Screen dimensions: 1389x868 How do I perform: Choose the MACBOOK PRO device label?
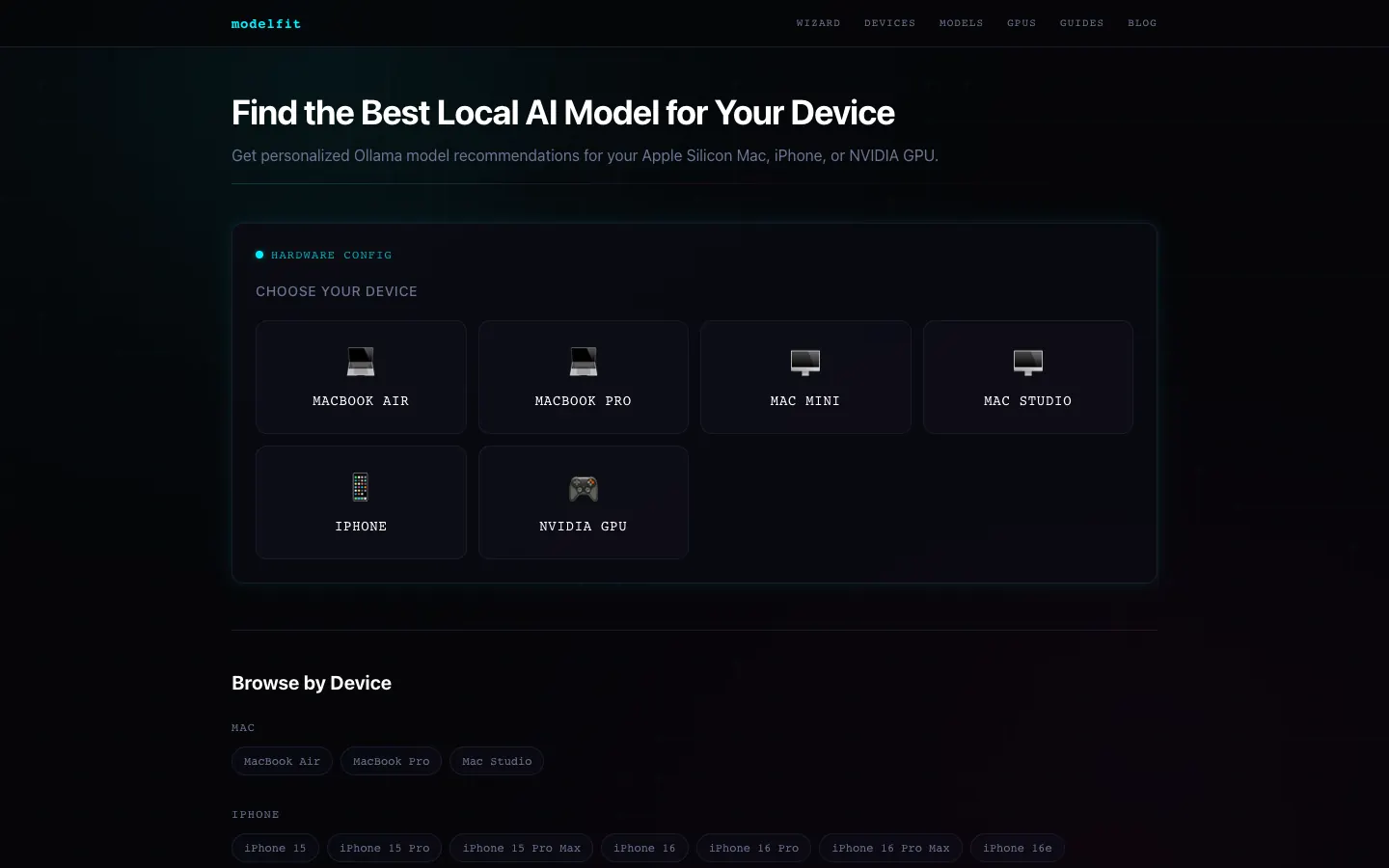[584, 401]
